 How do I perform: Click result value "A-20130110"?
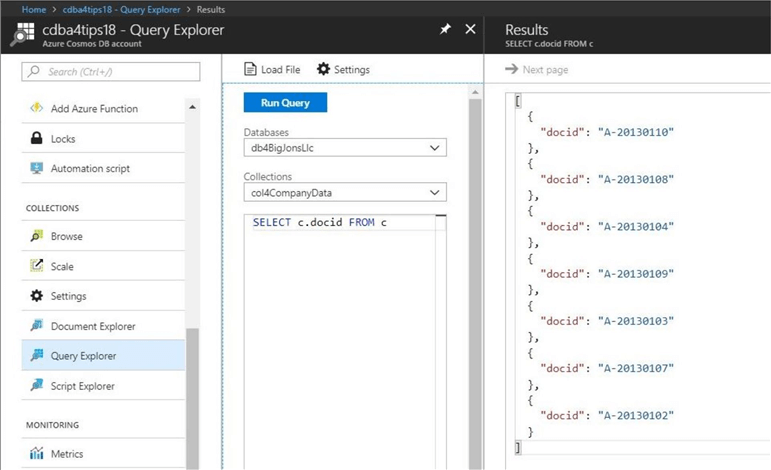635,132
